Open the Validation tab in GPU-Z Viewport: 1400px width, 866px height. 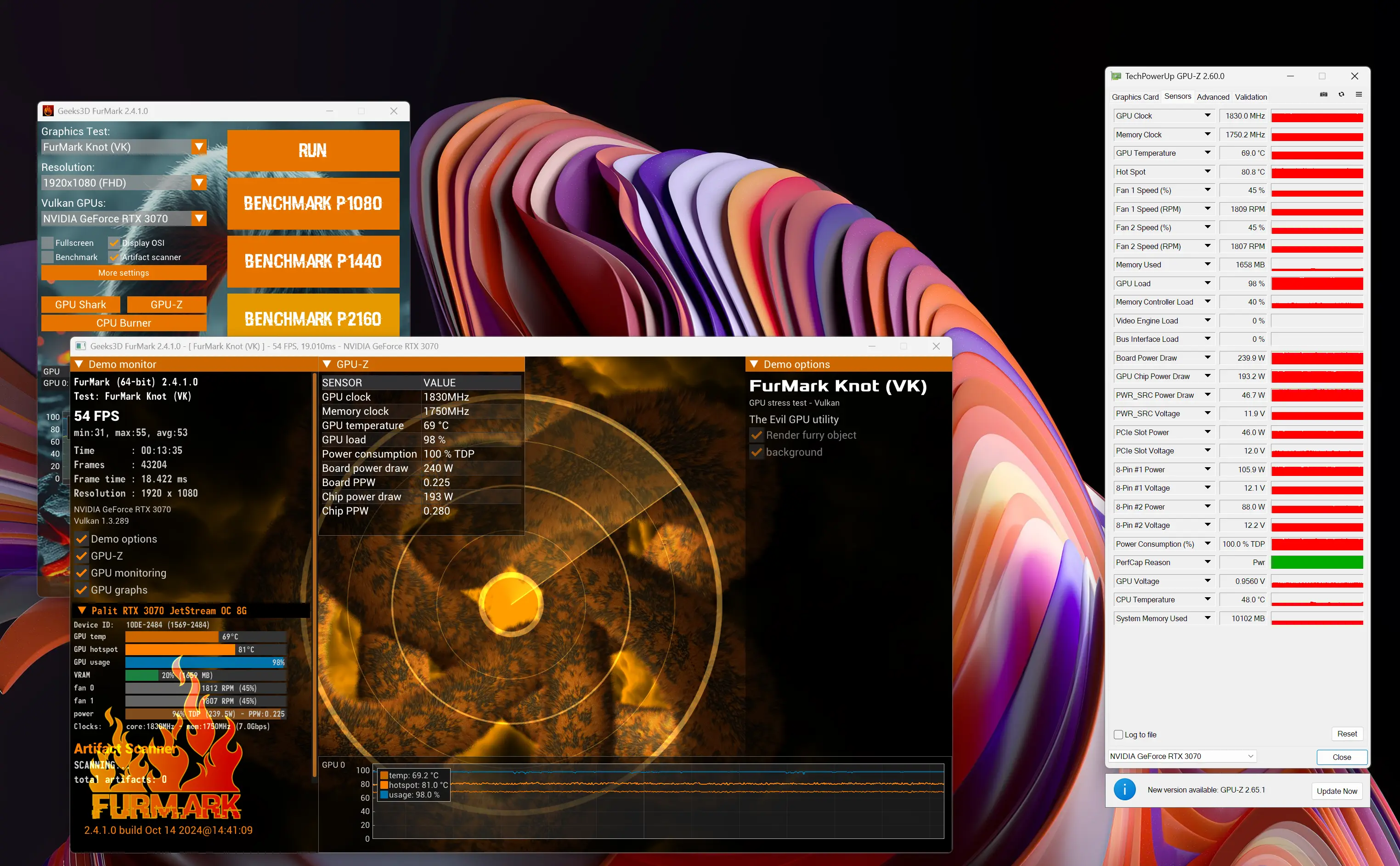1251,97
